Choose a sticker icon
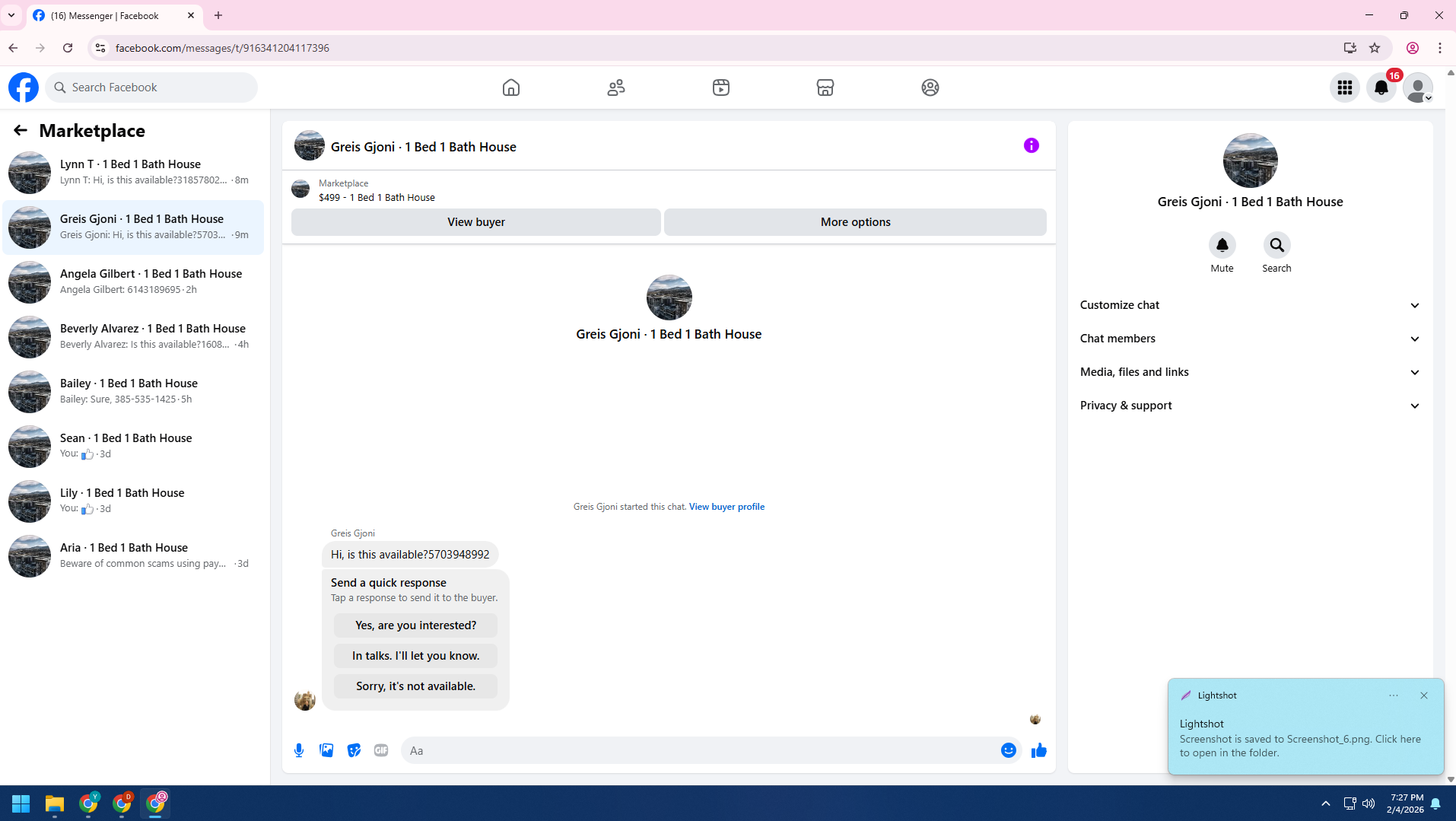 (x=354, y=750)
